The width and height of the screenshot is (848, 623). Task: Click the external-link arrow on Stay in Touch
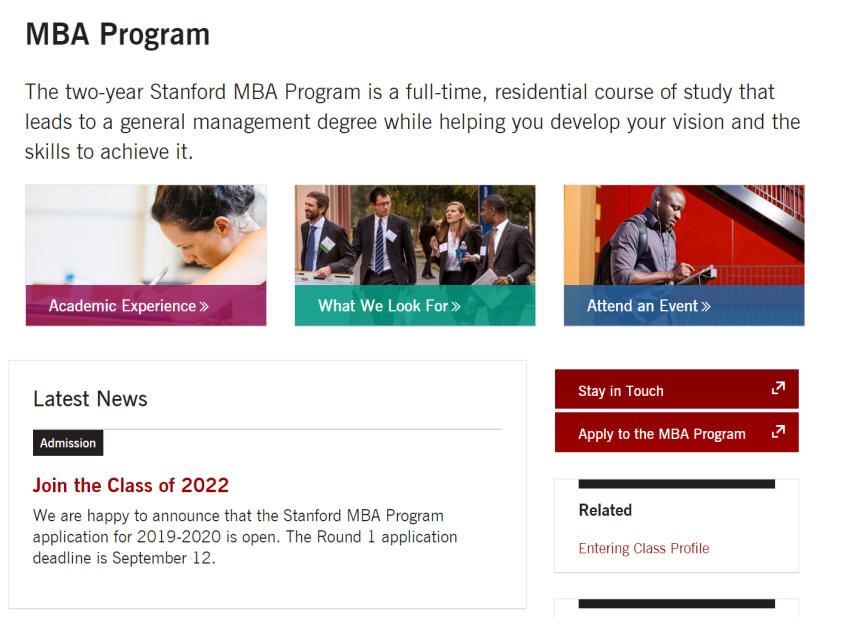778,389
